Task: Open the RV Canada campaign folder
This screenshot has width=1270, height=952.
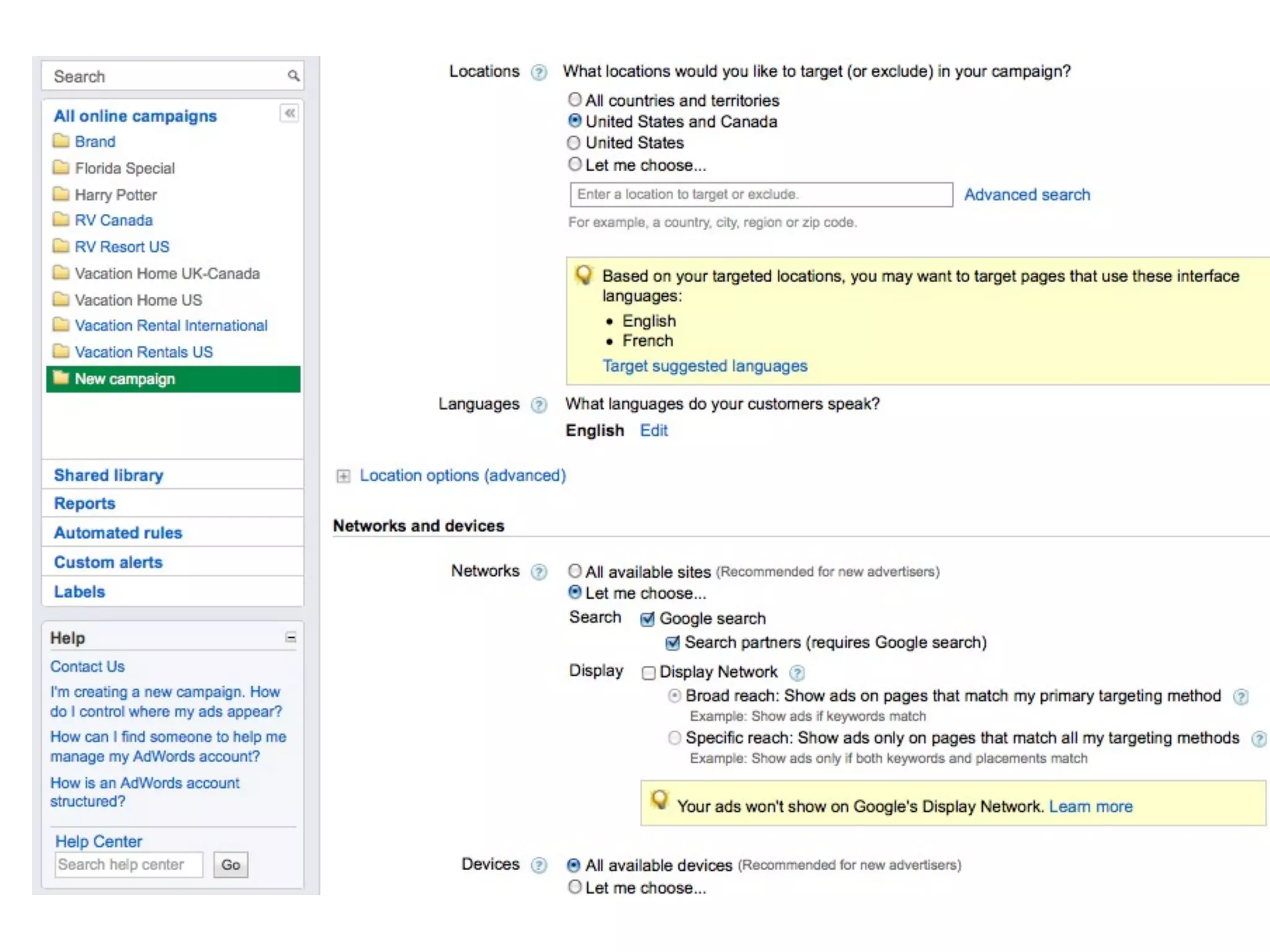Action: 113,220
